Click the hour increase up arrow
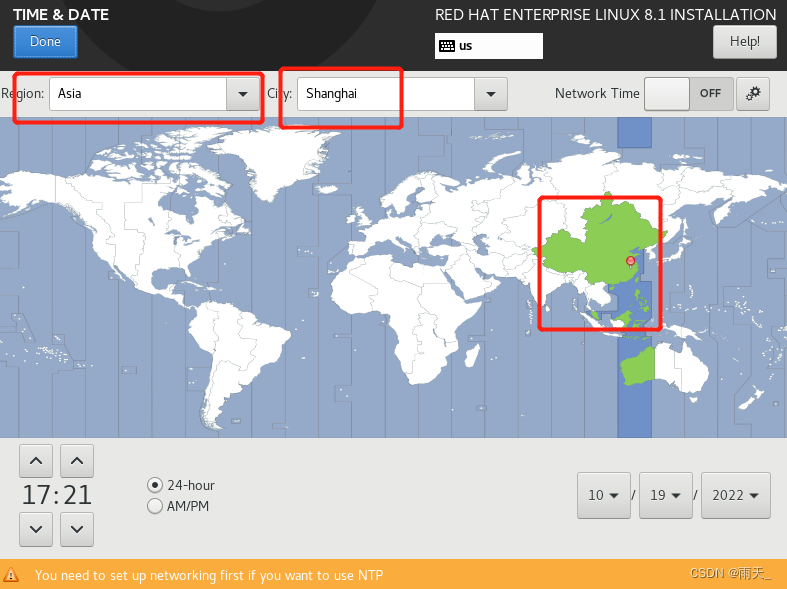Screen dimensions: 787x589 point(36,461)
